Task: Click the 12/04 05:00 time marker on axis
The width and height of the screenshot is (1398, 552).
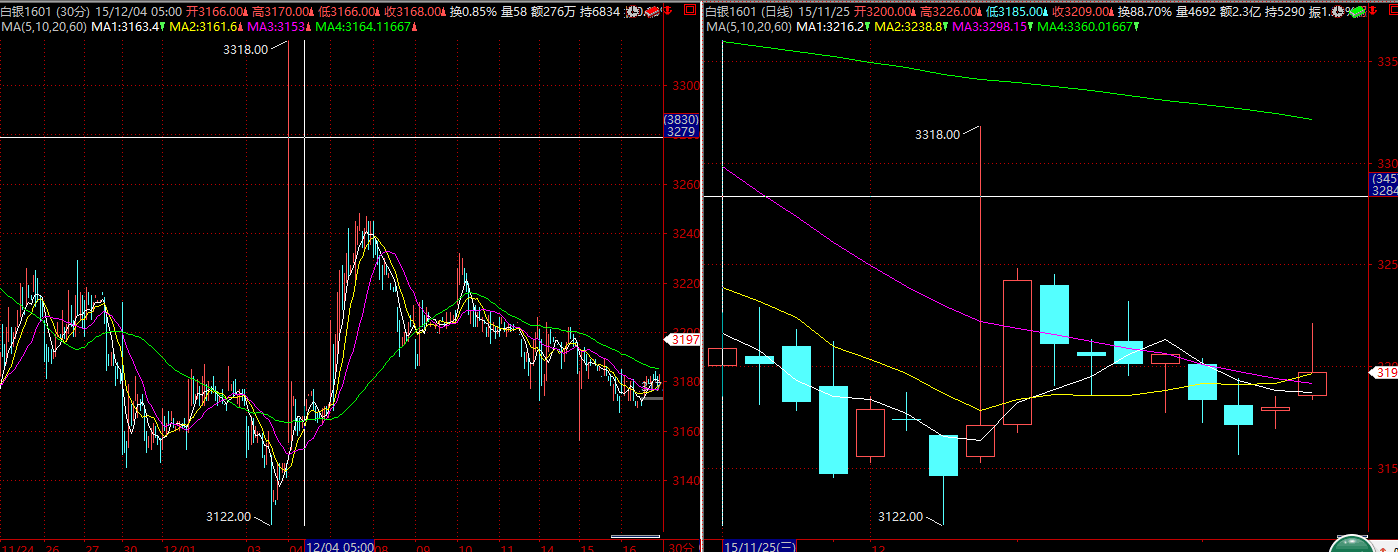Action: (x=340, y=546)
